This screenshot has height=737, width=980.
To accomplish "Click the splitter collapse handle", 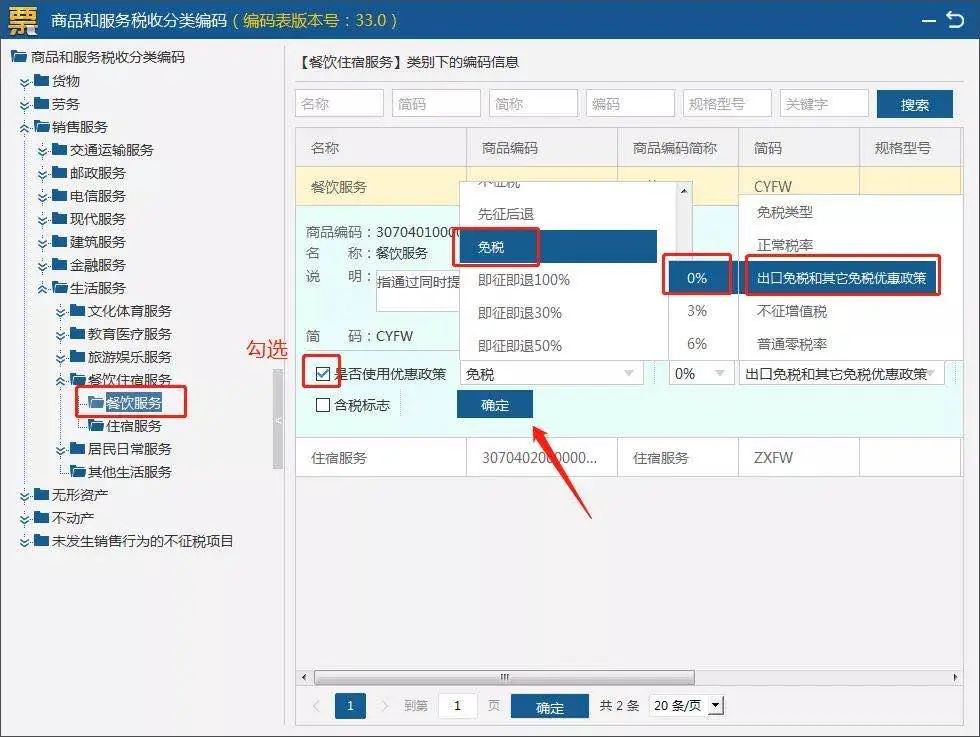I will 278,419.
